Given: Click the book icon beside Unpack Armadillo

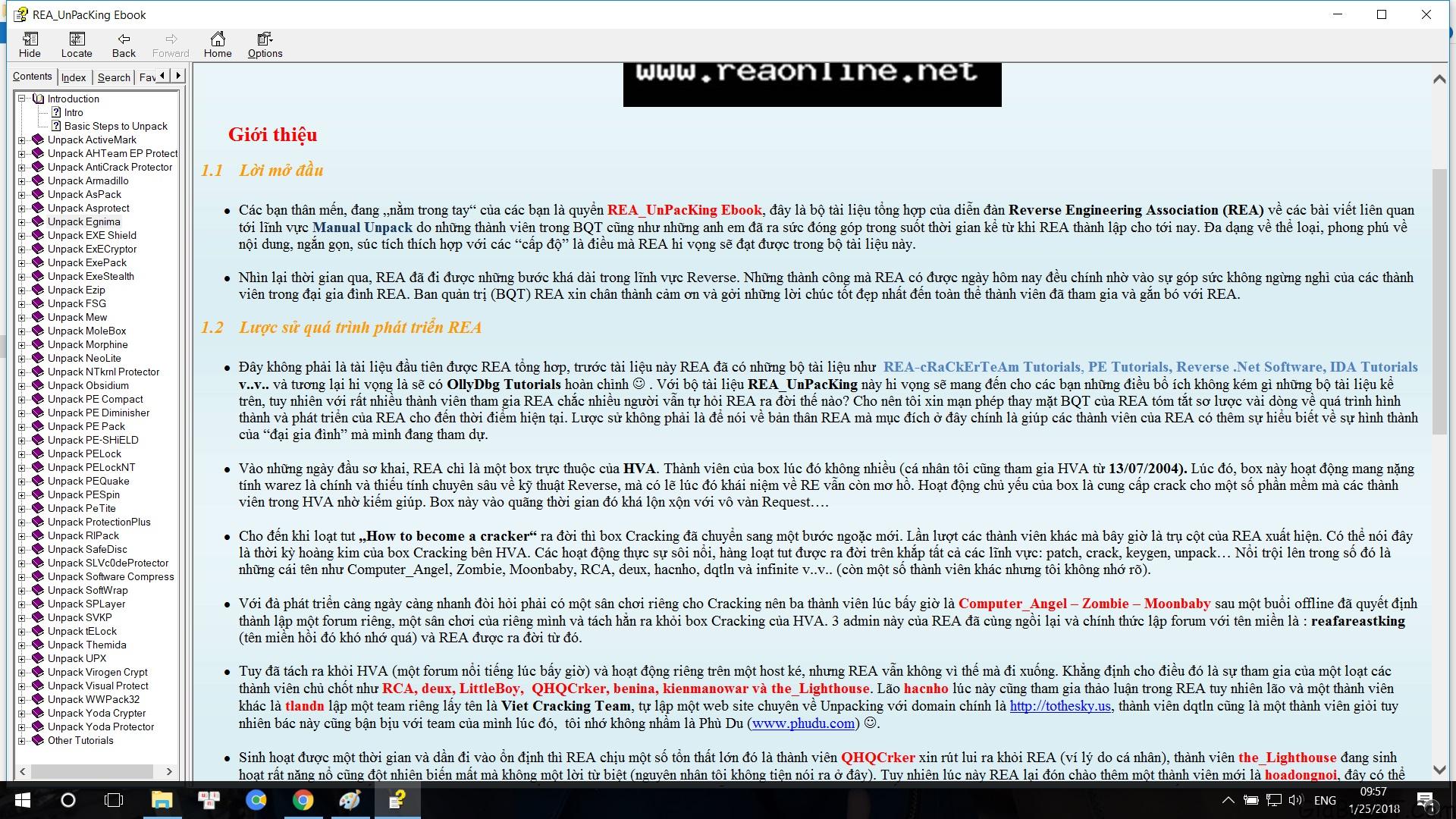Looking at the screenshot, I should pos(38,180).
